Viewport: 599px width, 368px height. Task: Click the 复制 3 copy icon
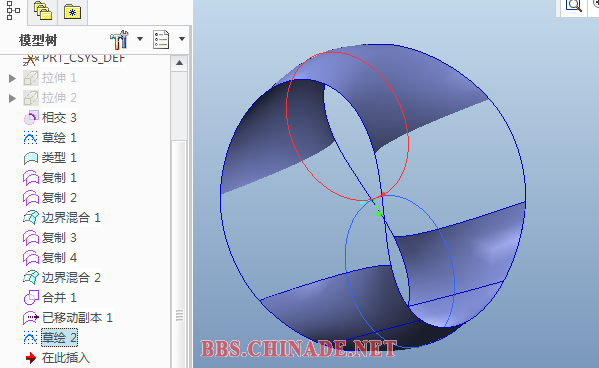[31, 238]
